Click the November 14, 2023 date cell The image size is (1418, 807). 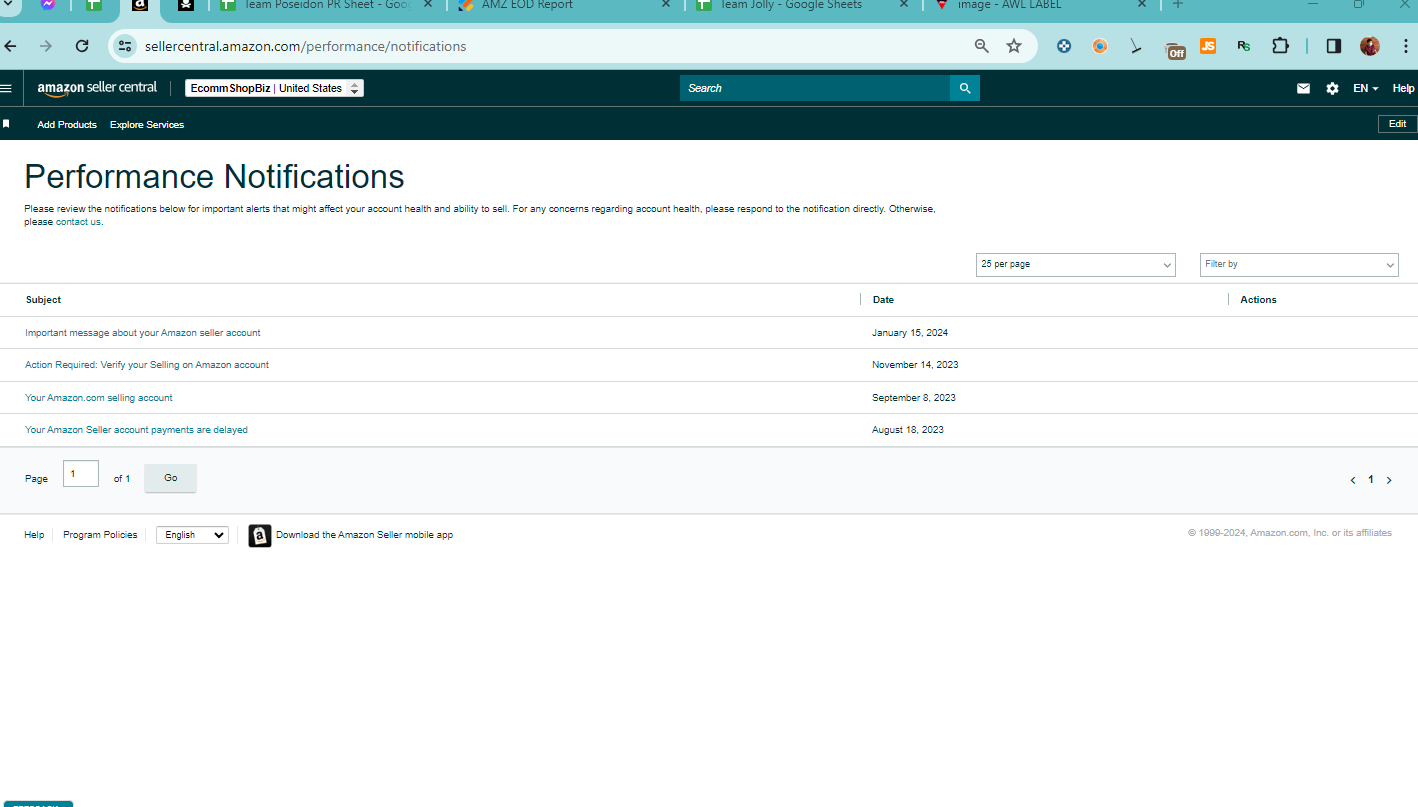tap(915, 365)
